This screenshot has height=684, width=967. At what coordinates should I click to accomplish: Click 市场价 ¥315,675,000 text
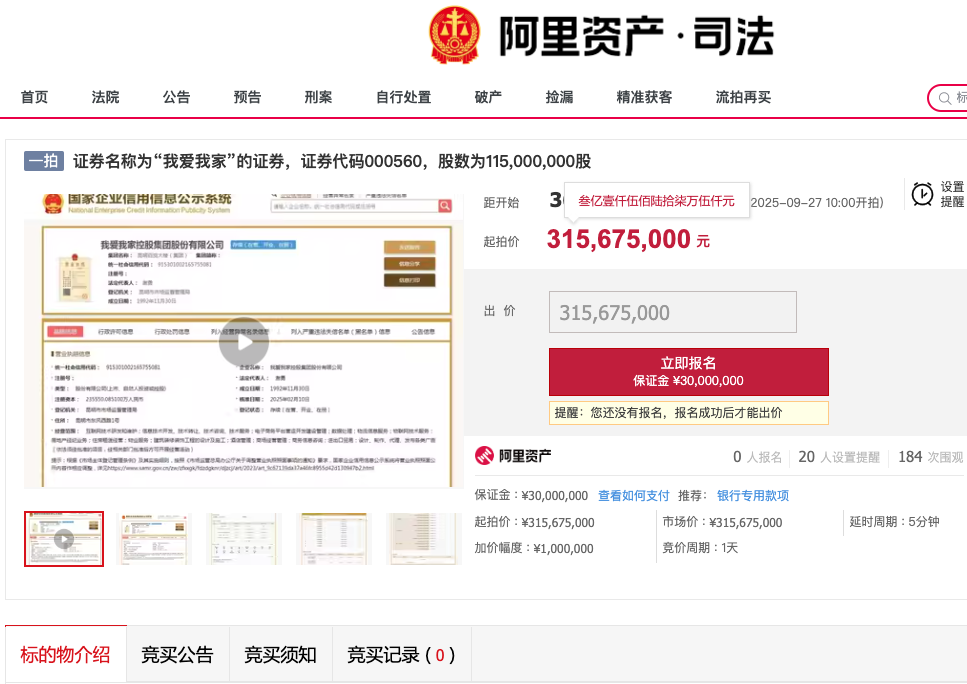point(722,522)
